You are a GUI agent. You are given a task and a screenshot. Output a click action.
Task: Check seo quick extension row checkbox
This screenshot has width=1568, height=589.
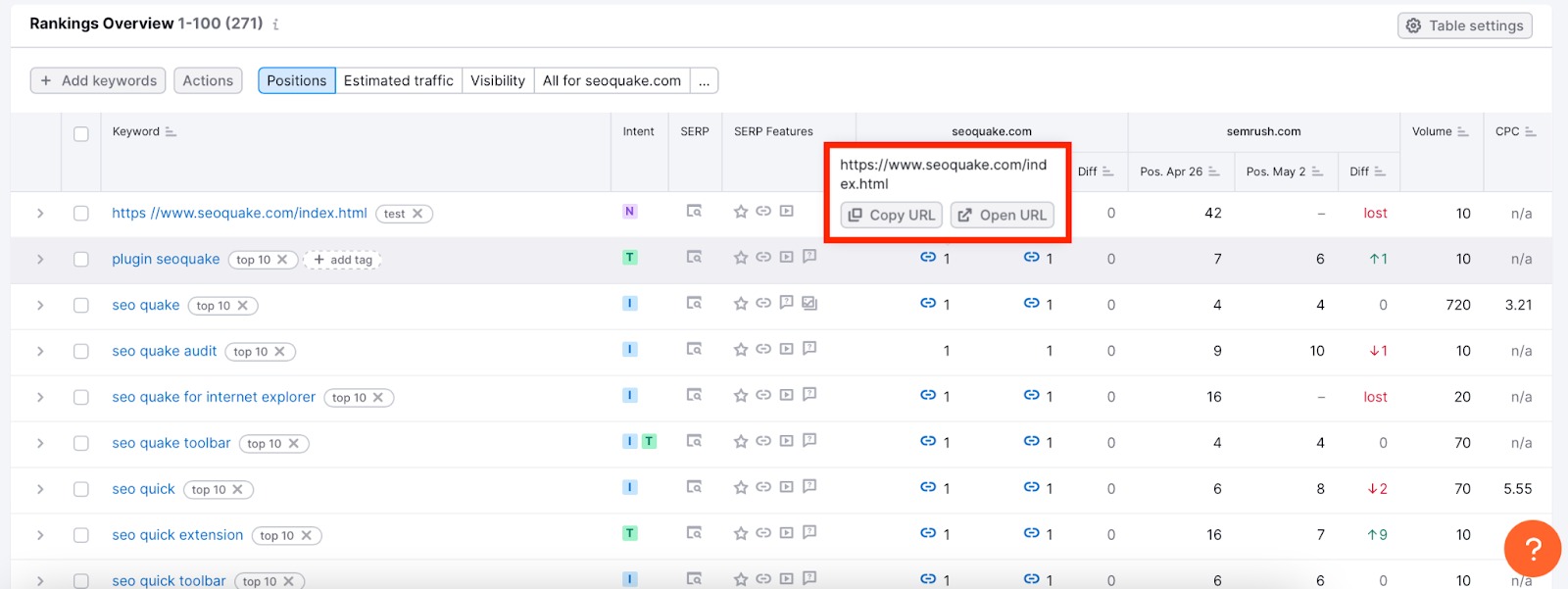point(81,536)
